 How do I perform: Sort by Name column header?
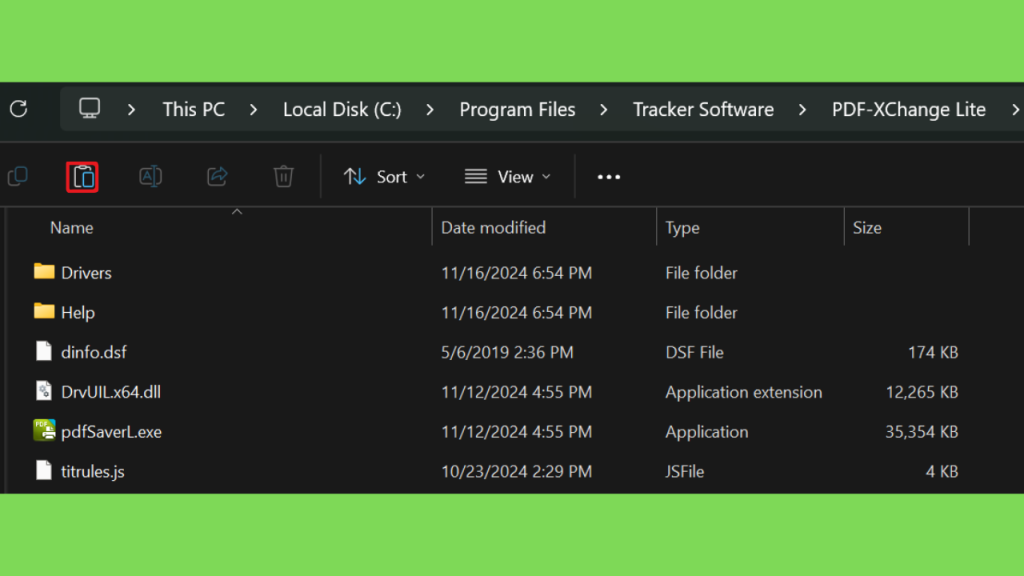72,227
